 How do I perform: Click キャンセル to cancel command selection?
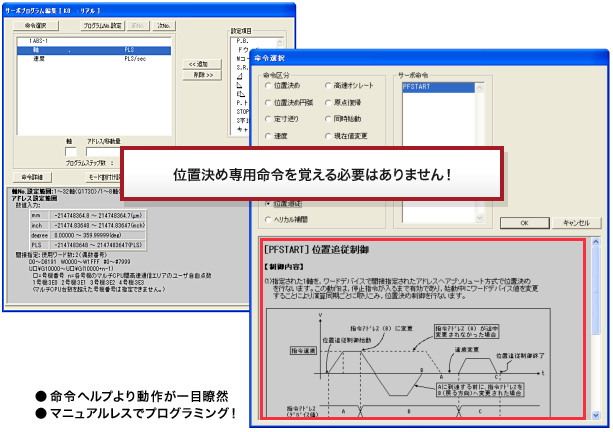(576, 223)
